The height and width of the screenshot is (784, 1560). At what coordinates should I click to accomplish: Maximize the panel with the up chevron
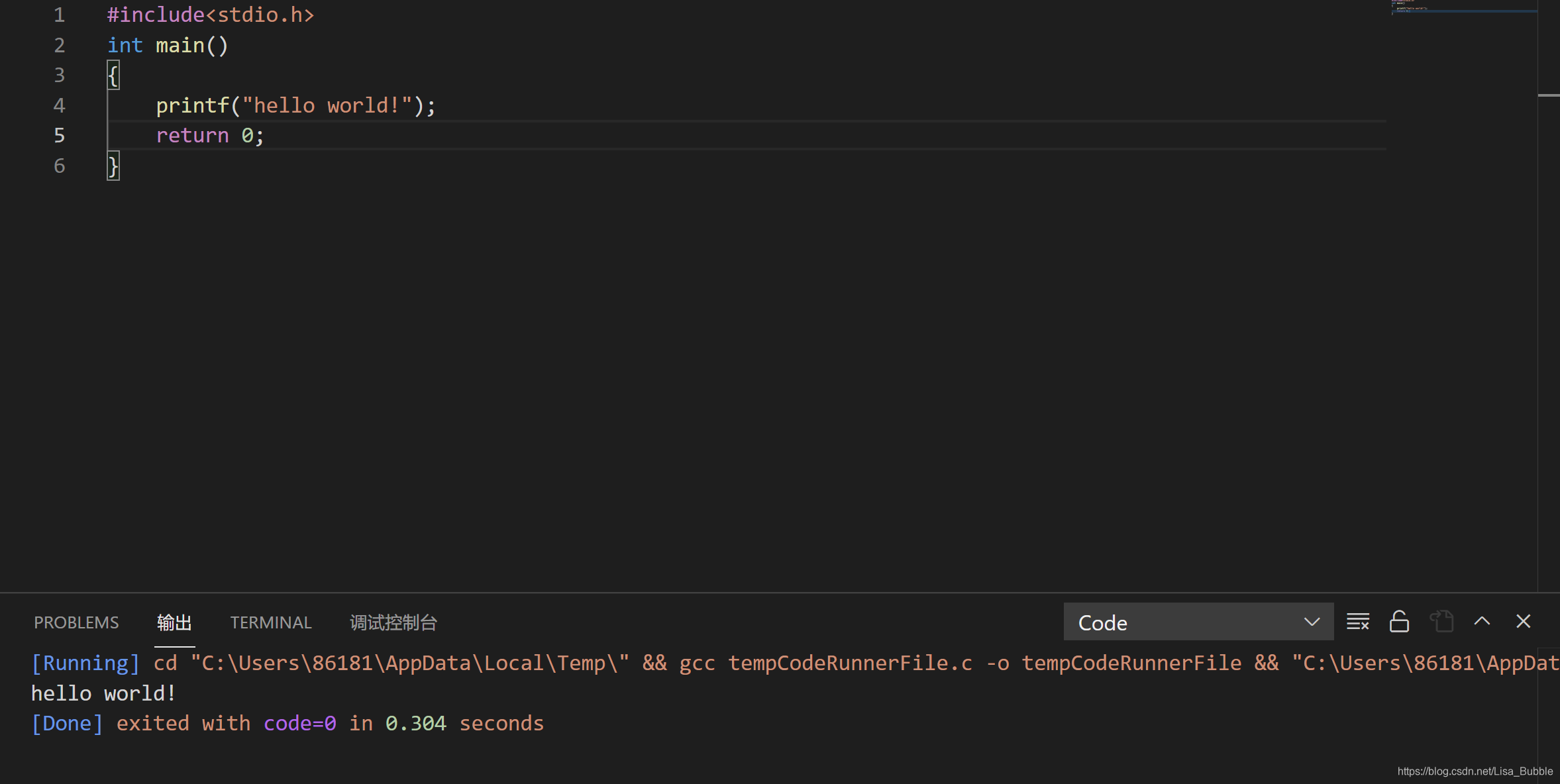pyautogui.click(x=1482, y=621)
